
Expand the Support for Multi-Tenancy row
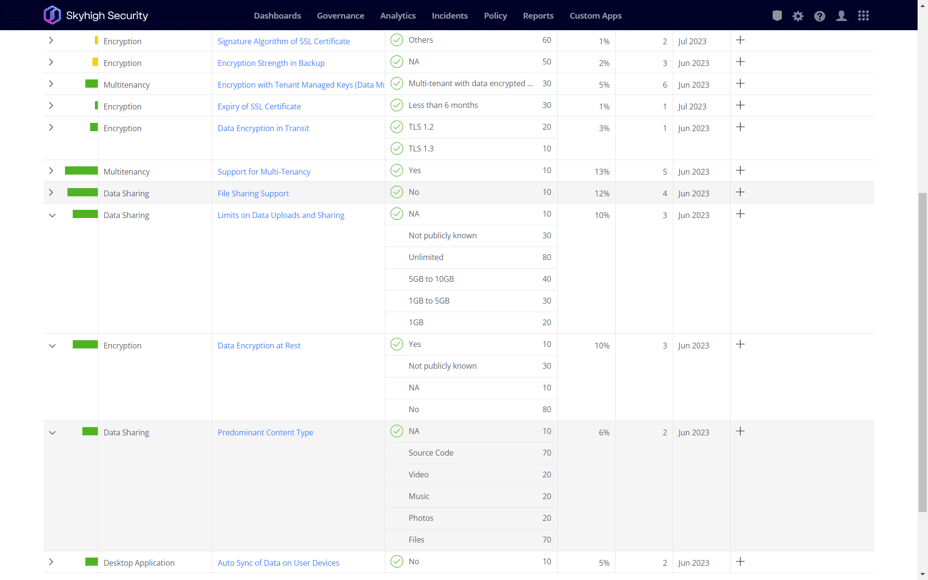tap(52, 171)
